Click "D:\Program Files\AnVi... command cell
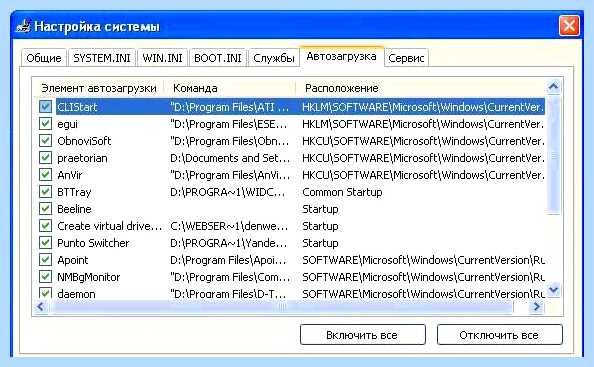The height and width of the screenshot is (367, 594). coord(230,175)
